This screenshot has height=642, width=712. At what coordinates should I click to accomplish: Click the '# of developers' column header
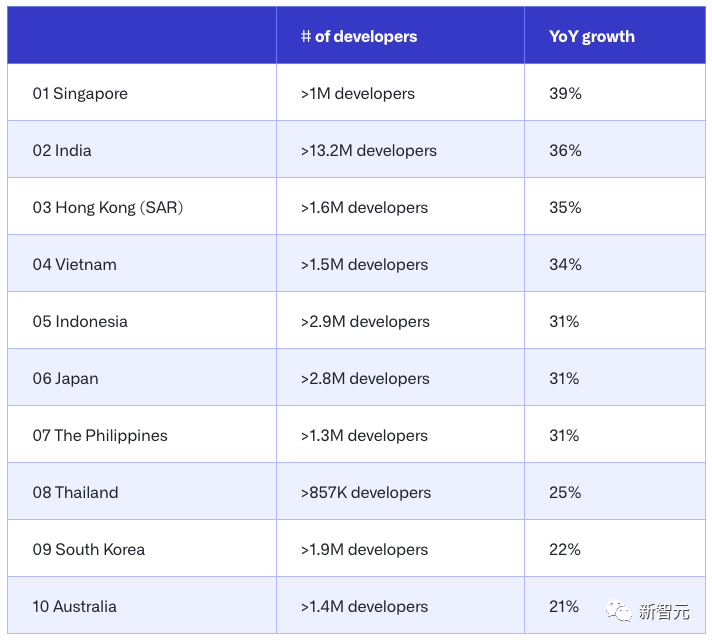[359, 36]
